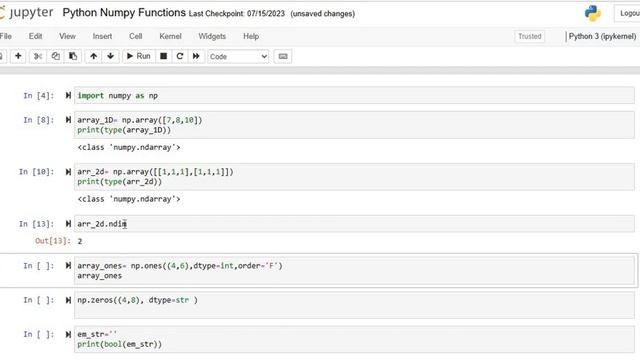The width and height of the screenshot is (640, 360).
Task: Open the Cell menu
Action: (136, 36)
